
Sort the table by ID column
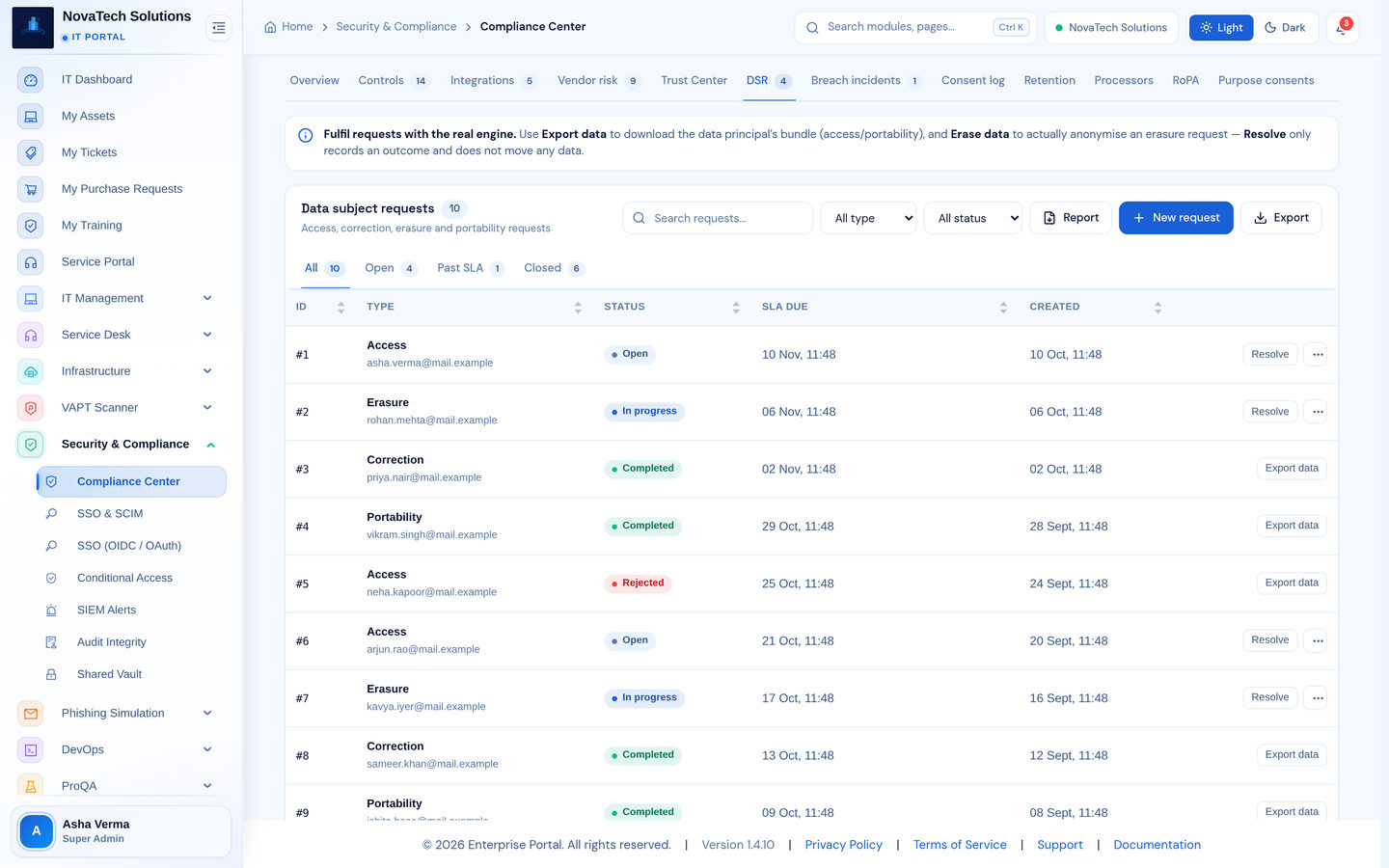click(320, 308)
